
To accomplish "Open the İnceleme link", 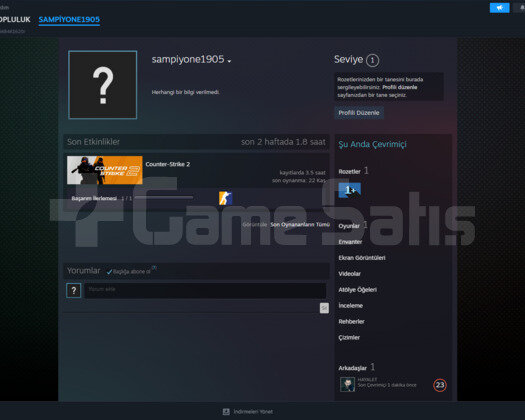I will (351, 305).
